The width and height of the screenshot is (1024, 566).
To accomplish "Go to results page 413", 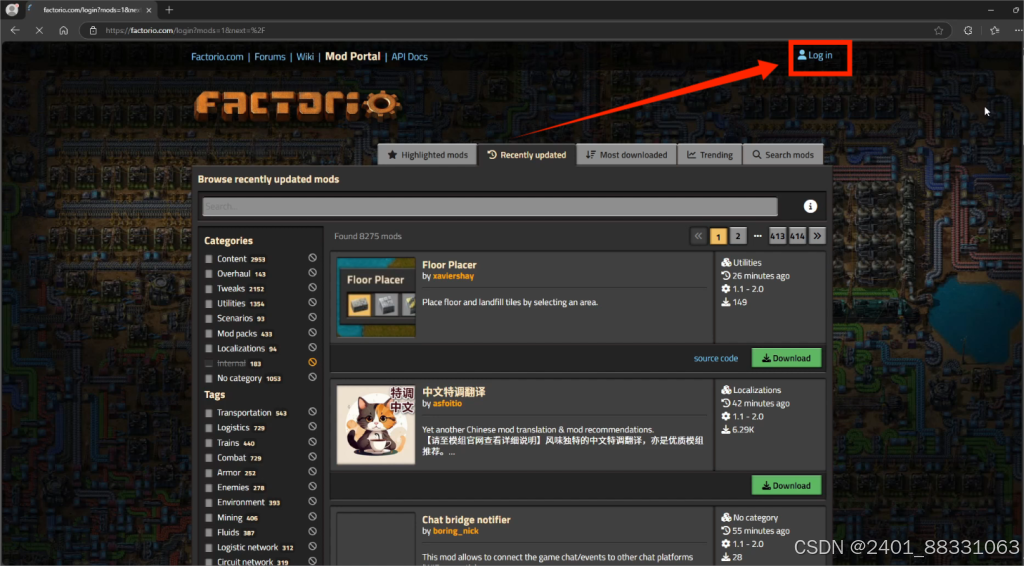I will [x=777, y=236].
